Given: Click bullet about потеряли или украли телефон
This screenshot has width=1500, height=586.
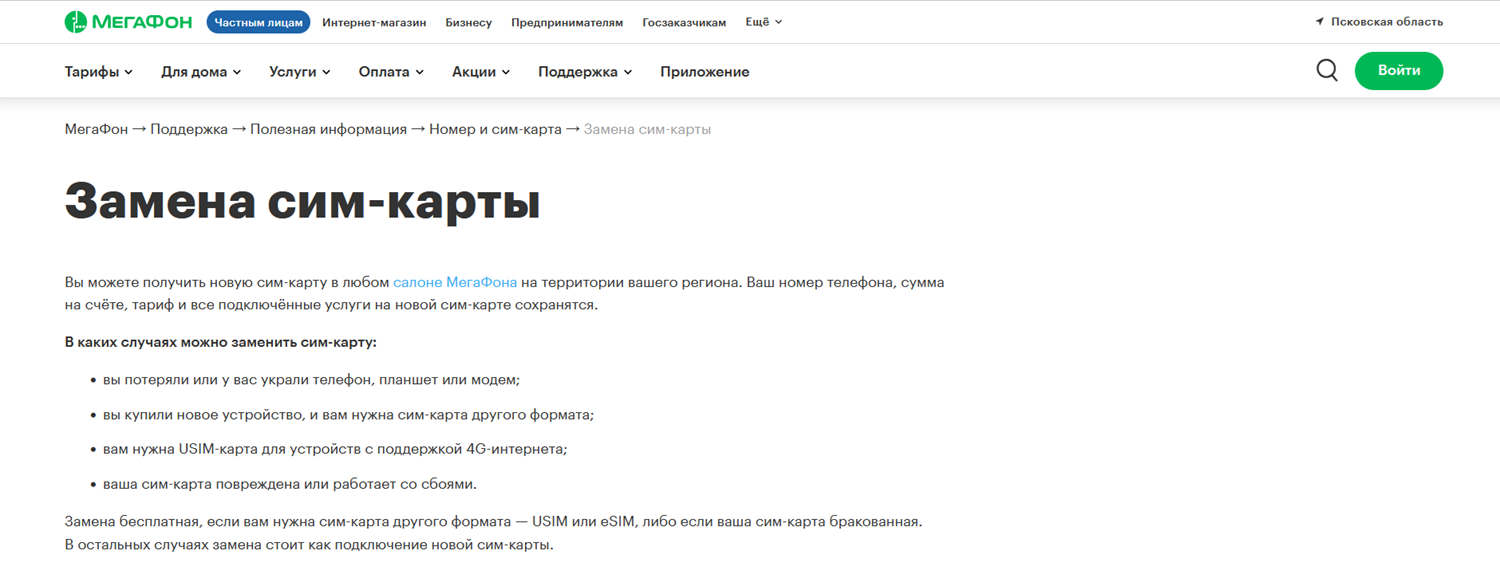Looking at the screenshot, I should (312, 380).
